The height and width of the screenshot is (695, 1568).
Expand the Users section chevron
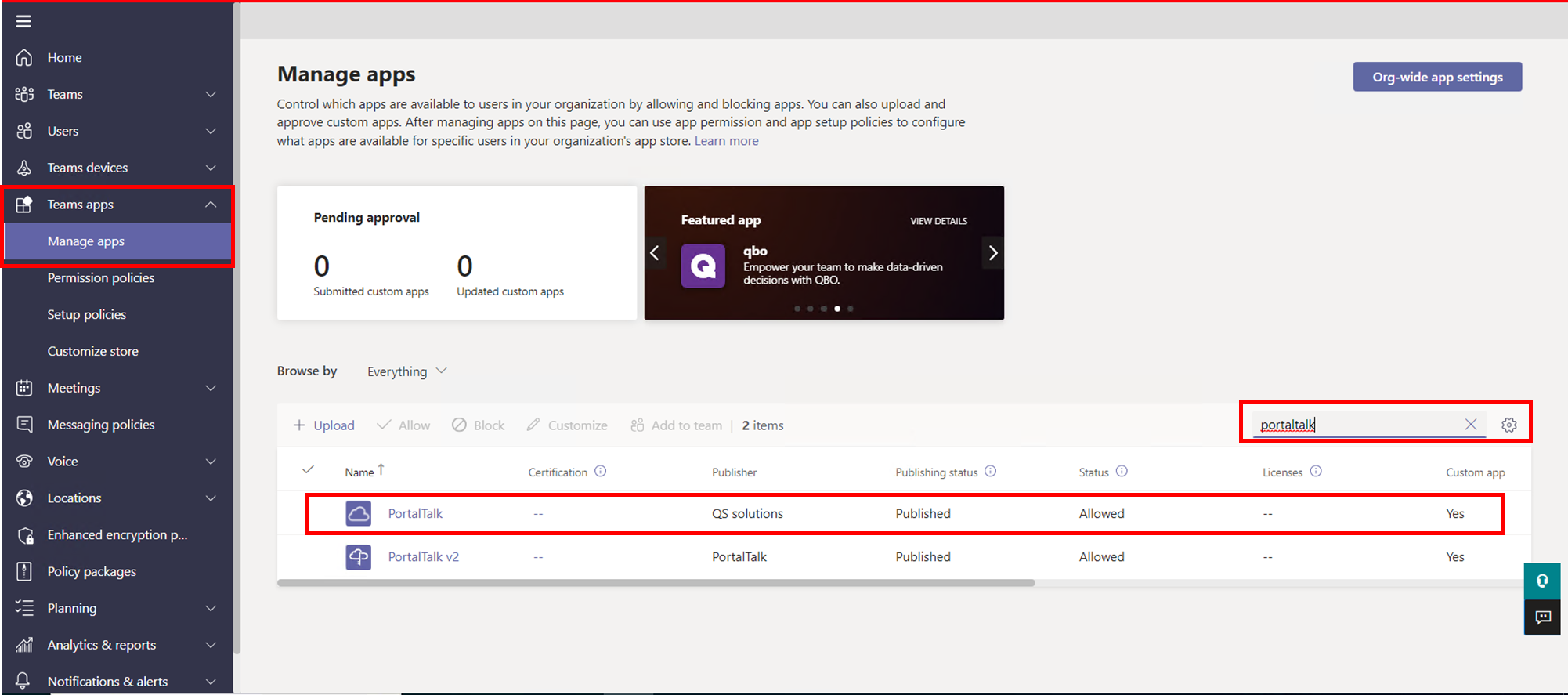click(211, 131)
